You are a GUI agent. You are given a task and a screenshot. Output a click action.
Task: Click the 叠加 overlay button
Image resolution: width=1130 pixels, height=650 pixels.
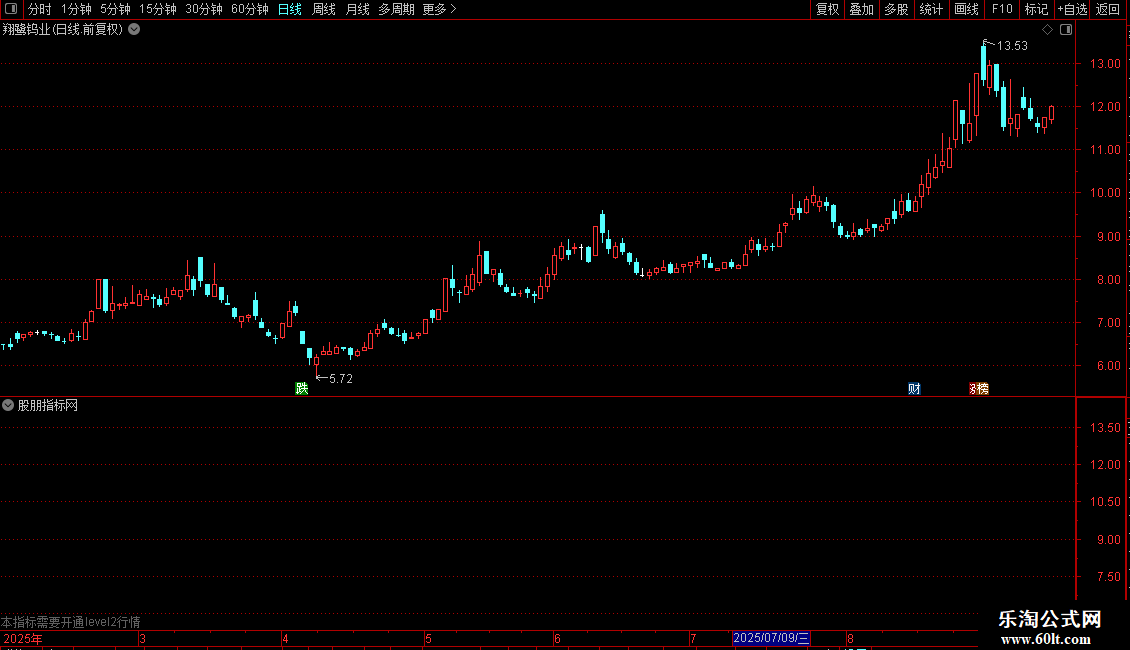pos(861,9)
